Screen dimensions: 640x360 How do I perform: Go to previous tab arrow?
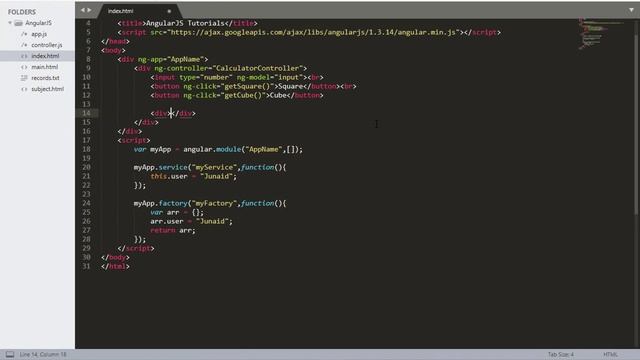(x=82, y=10)
